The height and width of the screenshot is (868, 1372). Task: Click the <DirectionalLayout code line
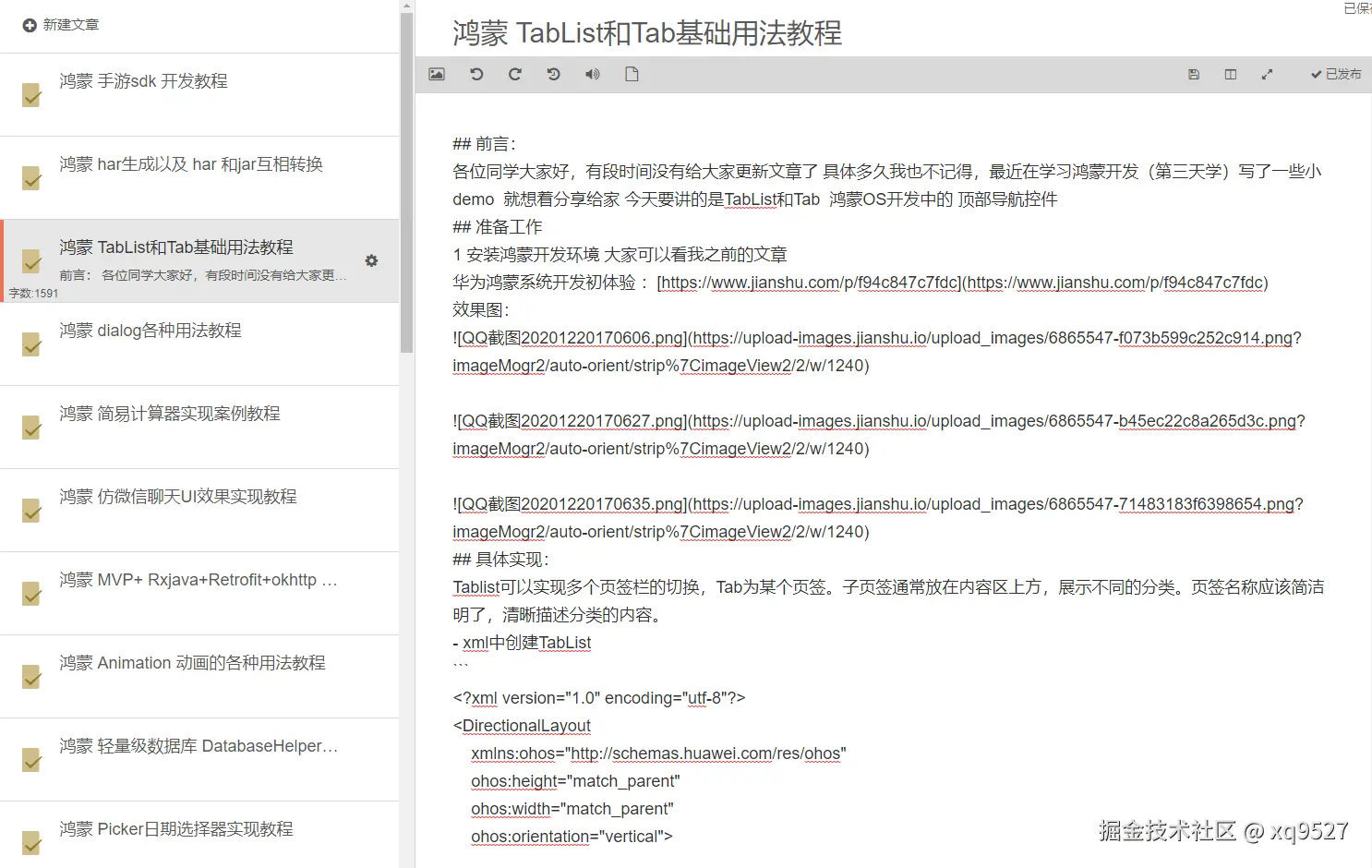click(x=522, y=726)
